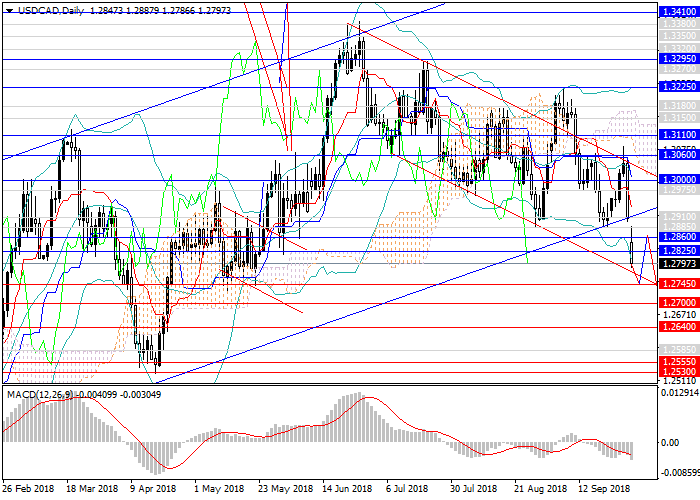This screenshot has width=700, height=500.
Task: Click the 12 Sep 2018 date label
Action: pos(605,489)
